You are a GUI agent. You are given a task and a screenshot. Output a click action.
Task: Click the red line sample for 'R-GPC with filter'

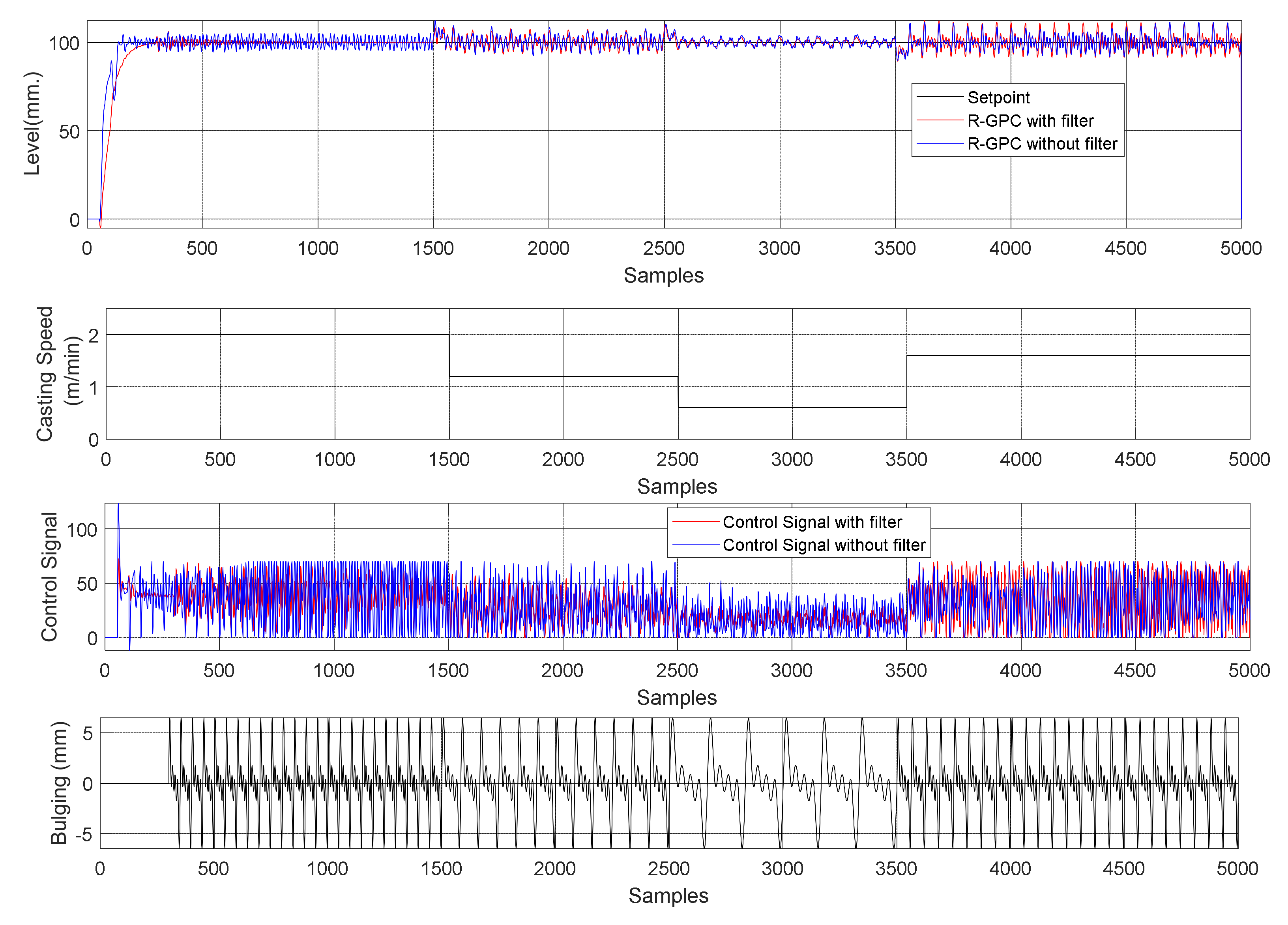click(940, 120)
